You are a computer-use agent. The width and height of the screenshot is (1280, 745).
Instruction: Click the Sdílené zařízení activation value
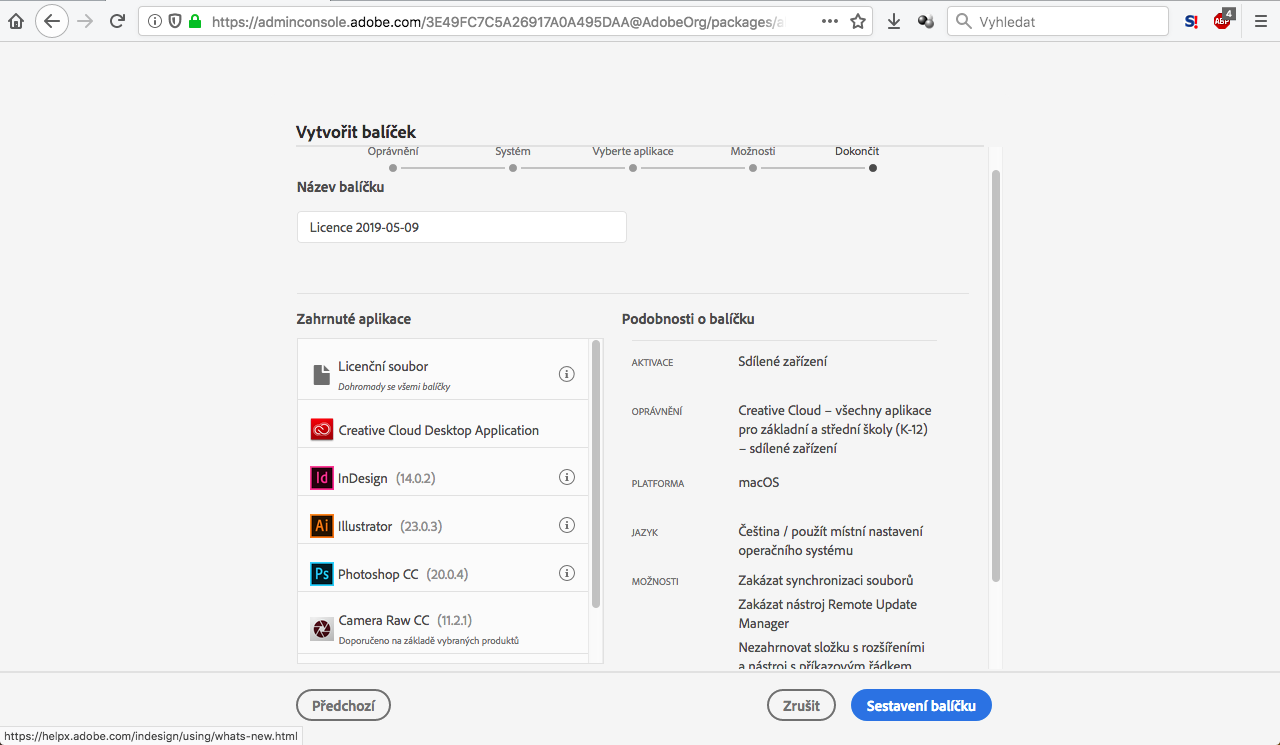click(x=782, y=361)
